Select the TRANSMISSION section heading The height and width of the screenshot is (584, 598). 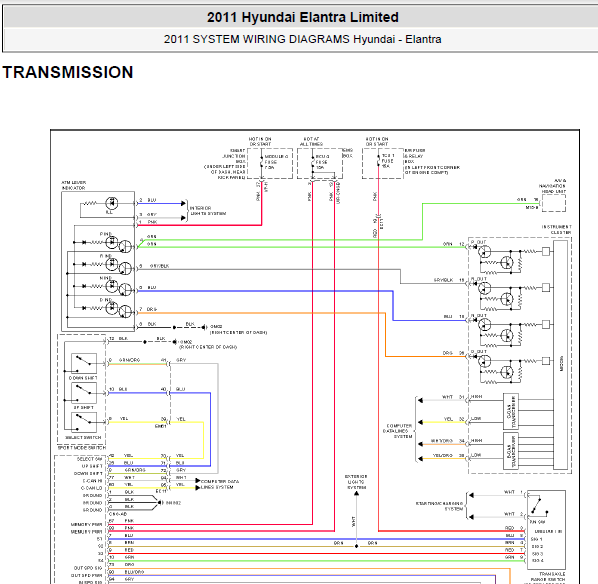click(68, 72)
